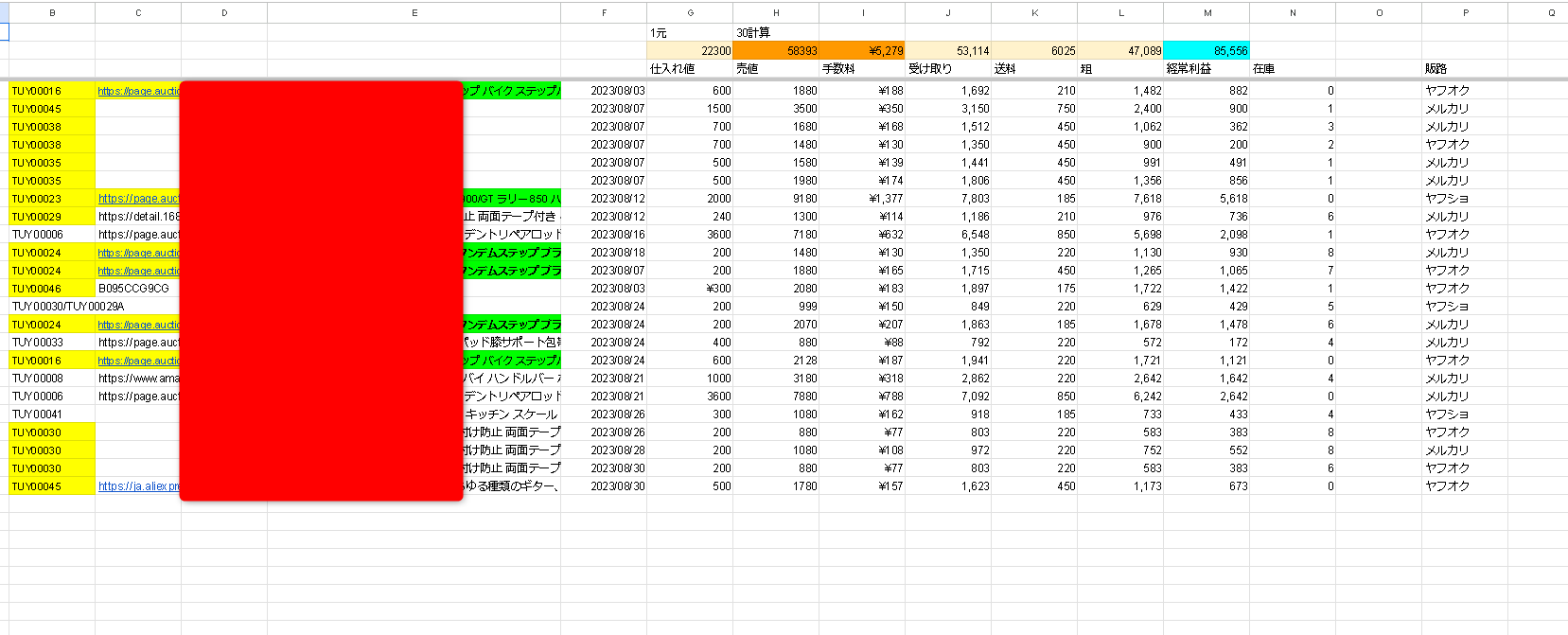1568x635 pixels.
Task: Select column header F
Action: coord(604,13)
